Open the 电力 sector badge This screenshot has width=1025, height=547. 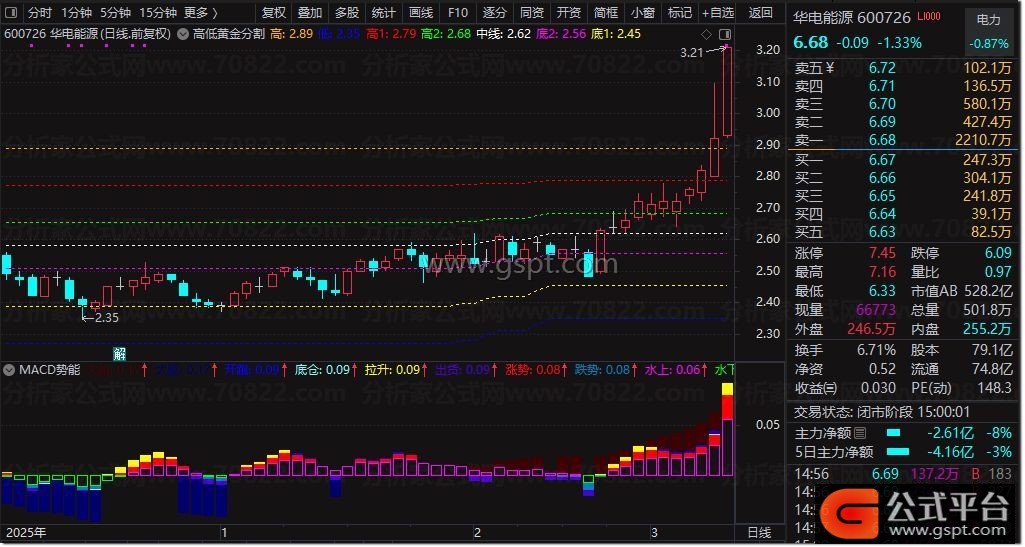(x=988, y=19)
